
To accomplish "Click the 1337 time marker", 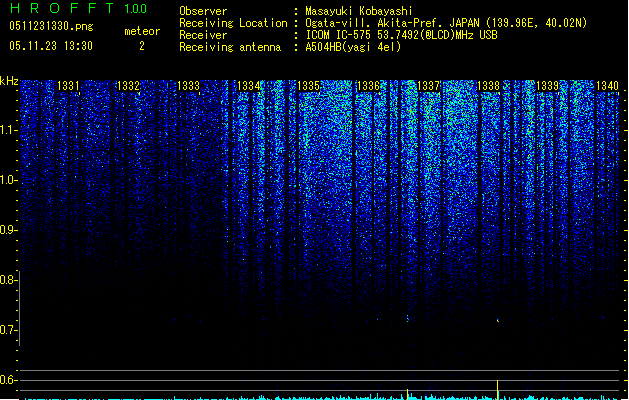I will [428, 85].
